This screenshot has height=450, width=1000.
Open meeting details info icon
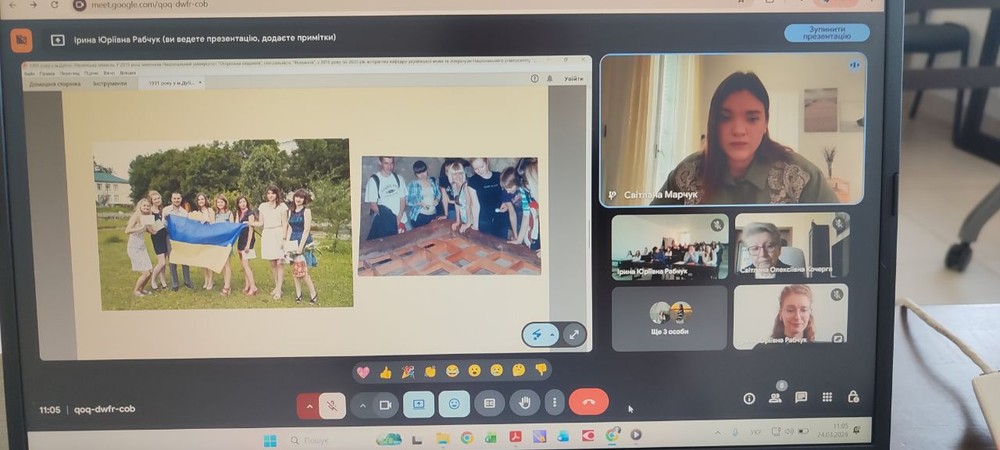(x=749, y=398)
